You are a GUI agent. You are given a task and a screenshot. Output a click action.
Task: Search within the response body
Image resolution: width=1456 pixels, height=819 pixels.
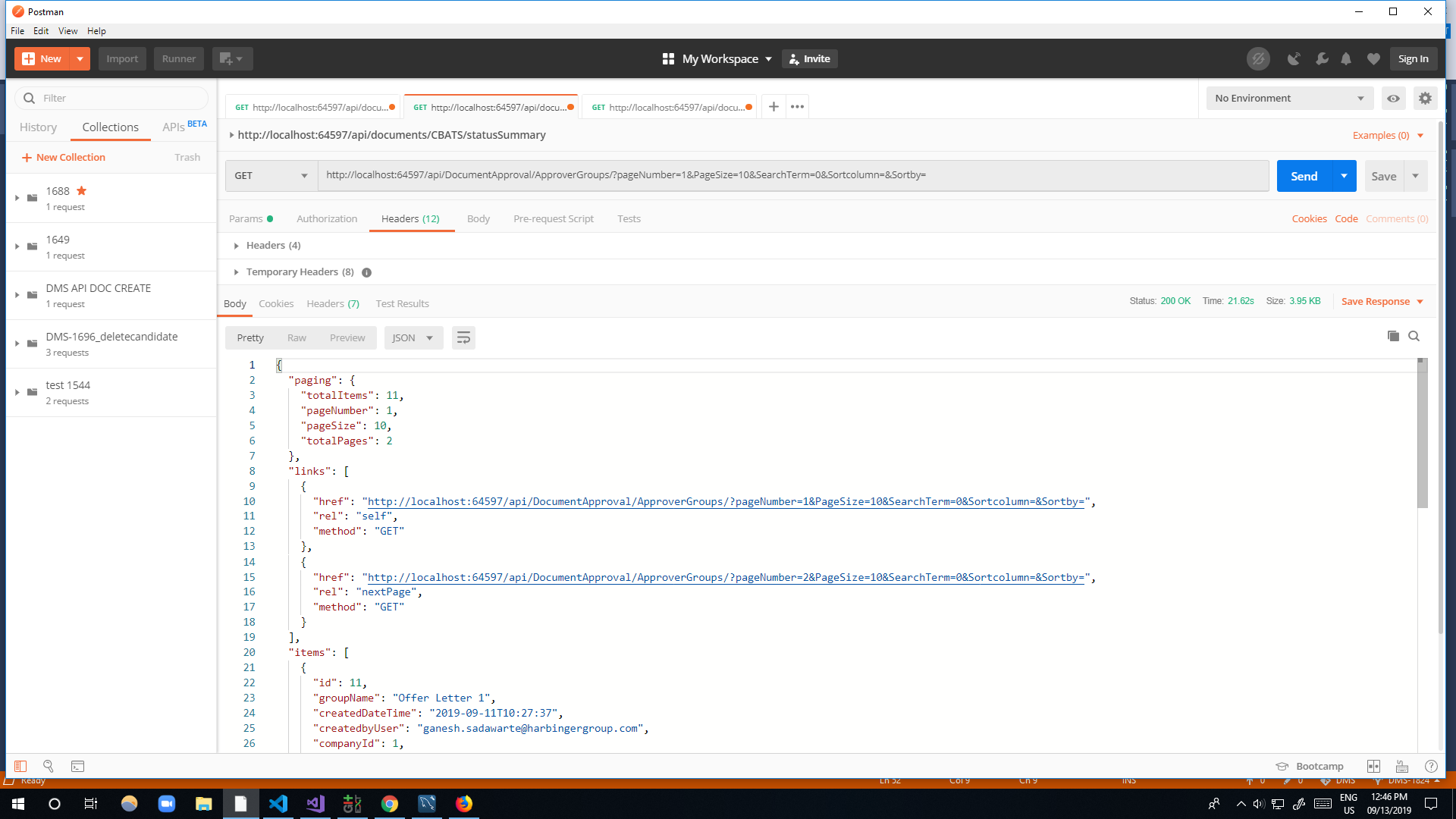click(1414, 336)
